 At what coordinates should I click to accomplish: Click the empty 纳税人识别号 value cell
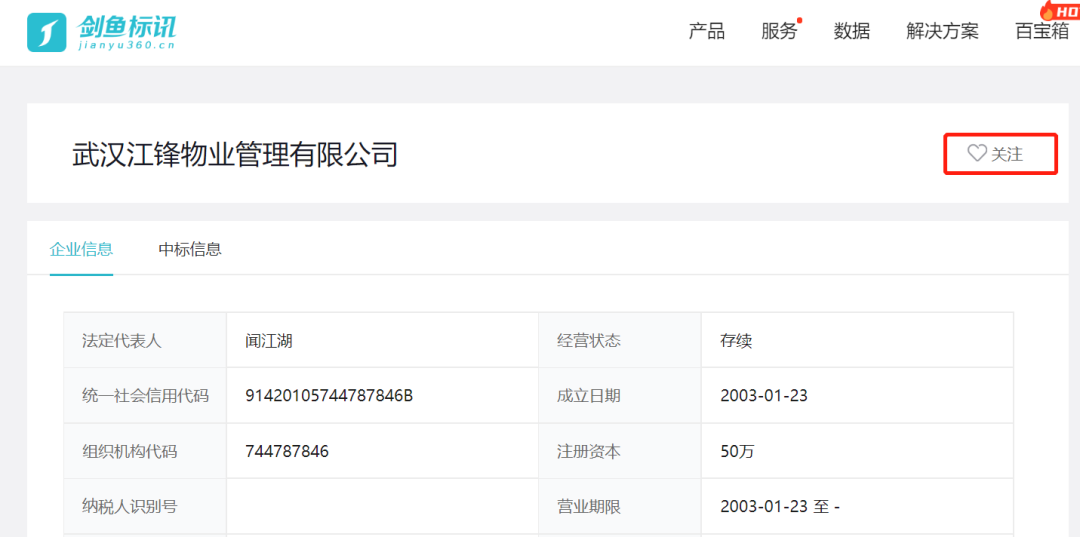382,506
